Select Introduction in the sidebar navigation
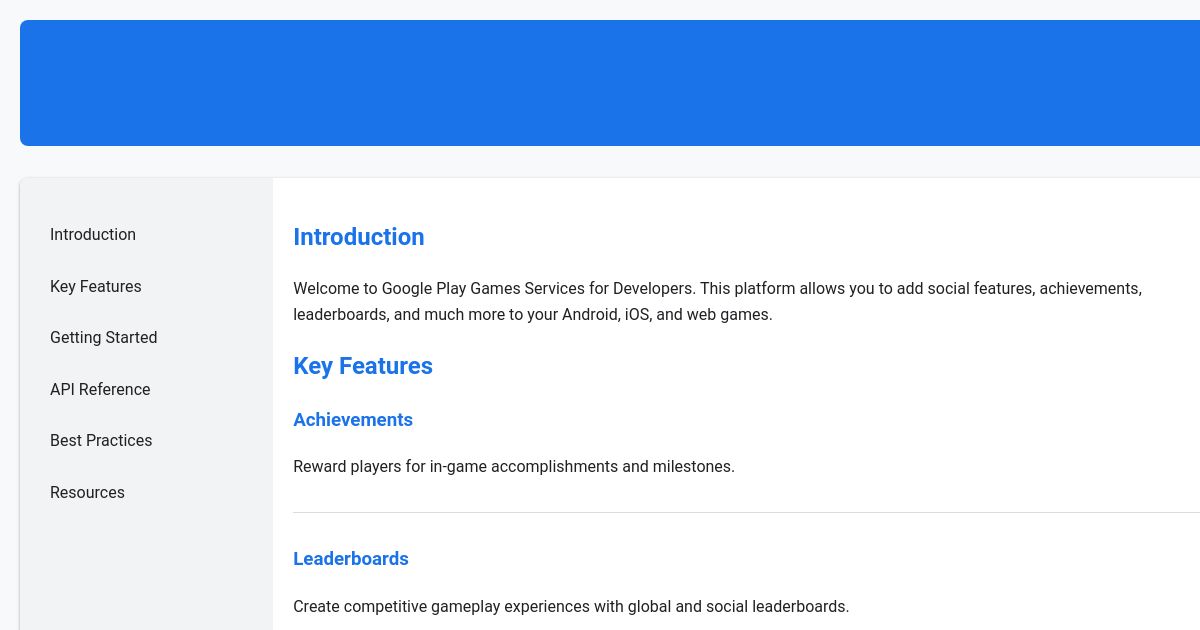1200x630 pixels. 93,234
